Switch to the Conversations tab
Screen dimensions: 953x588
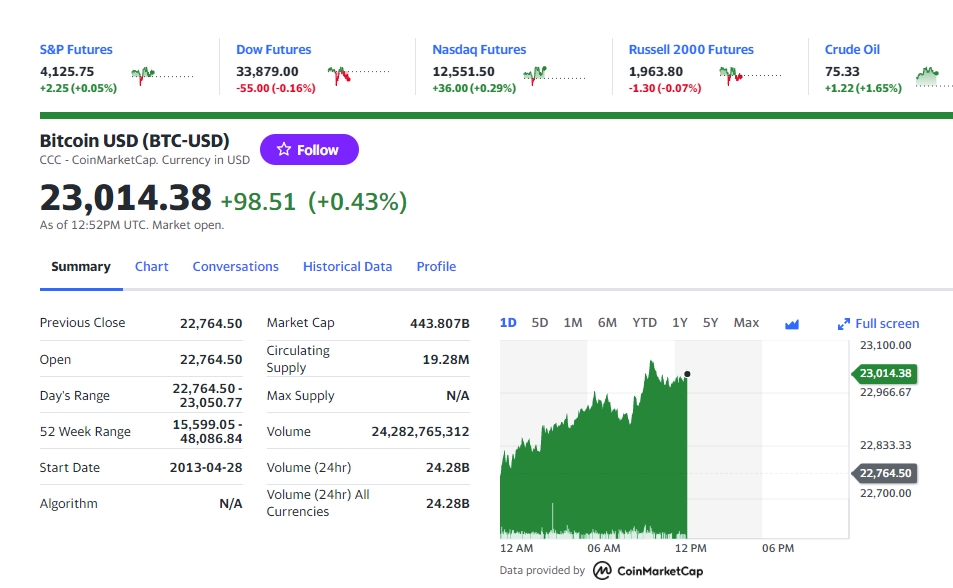[x=235, y=266]
